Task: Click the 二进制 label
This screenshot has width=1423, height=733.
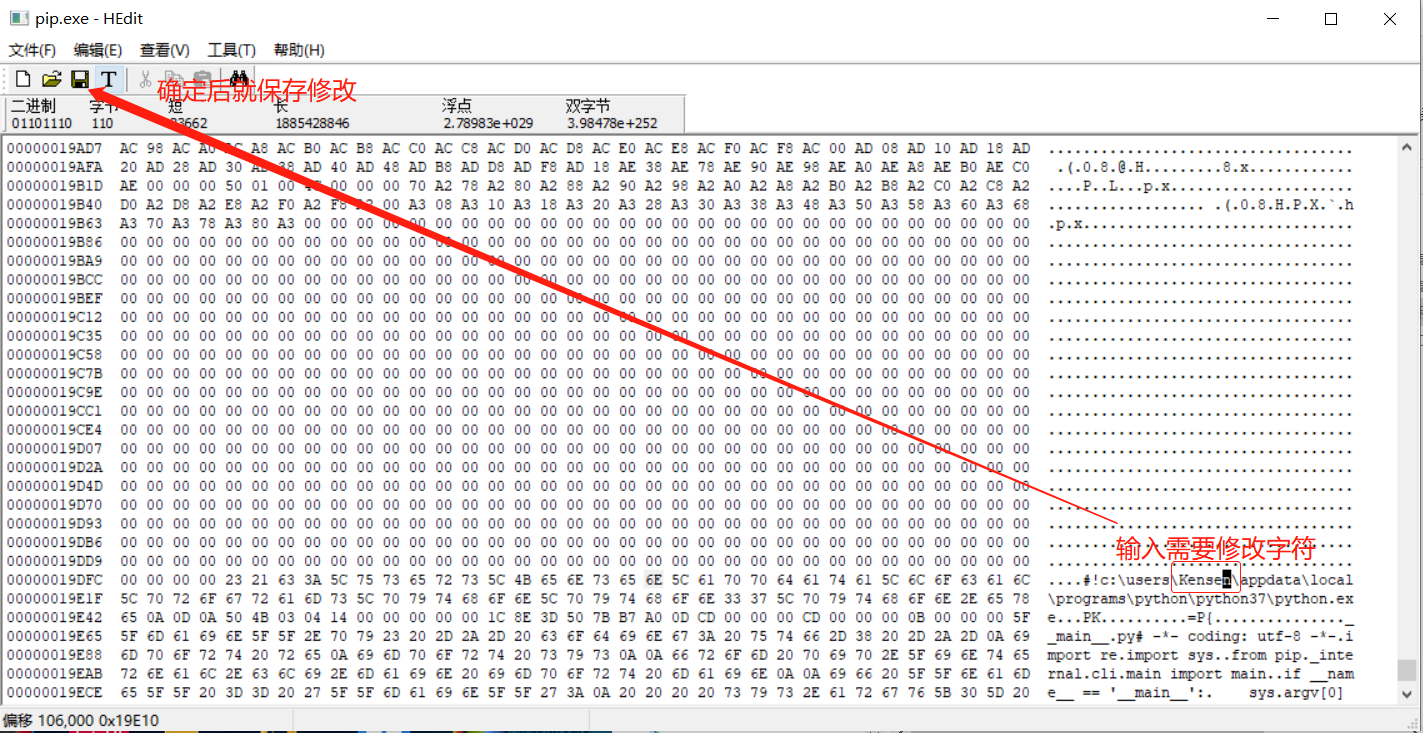Action: [x=33, y=106]
